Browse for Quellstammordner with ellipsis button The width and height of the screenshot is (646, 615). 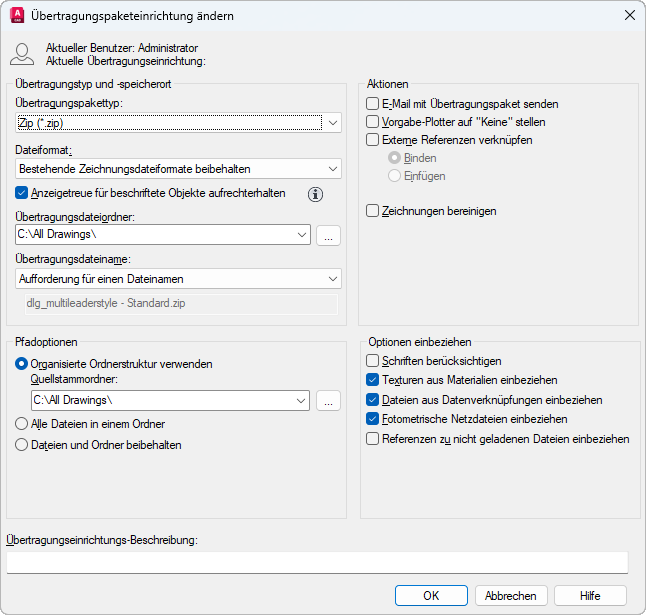point(328,401)
